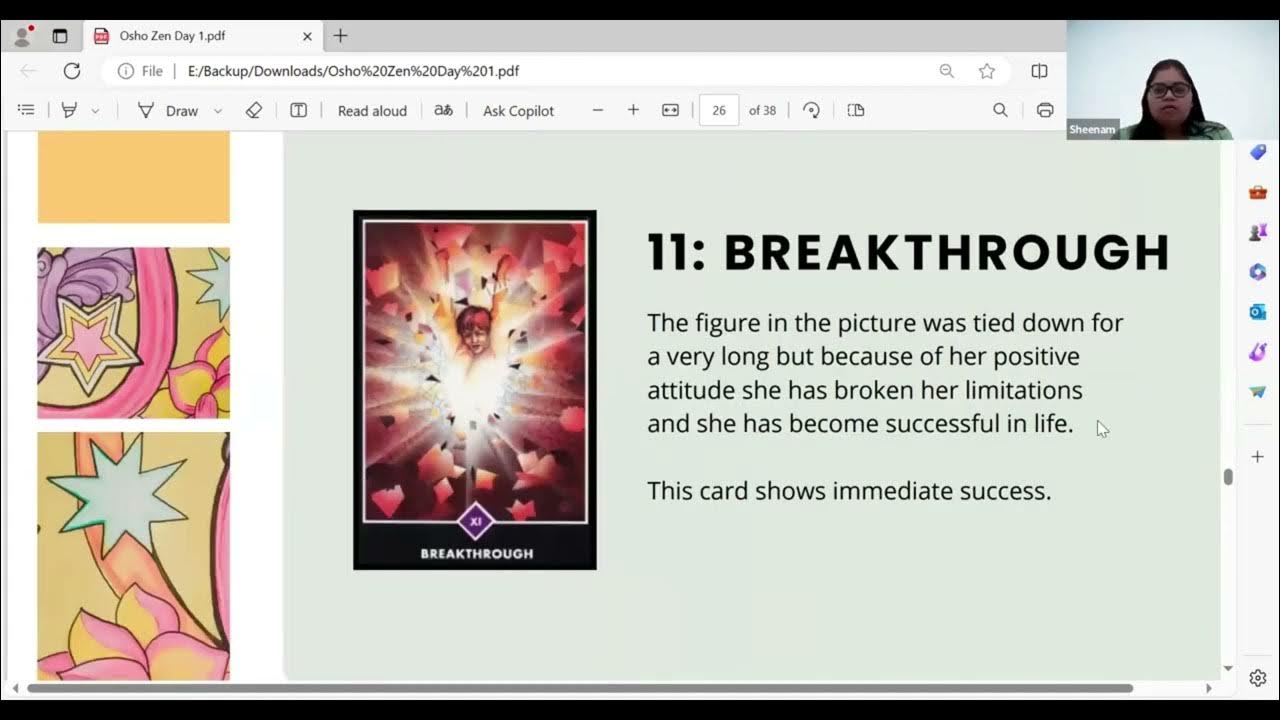Viewport: 1280px width, 720px height.
Task: Print the PDF
Action: [x=1045, y=110]
